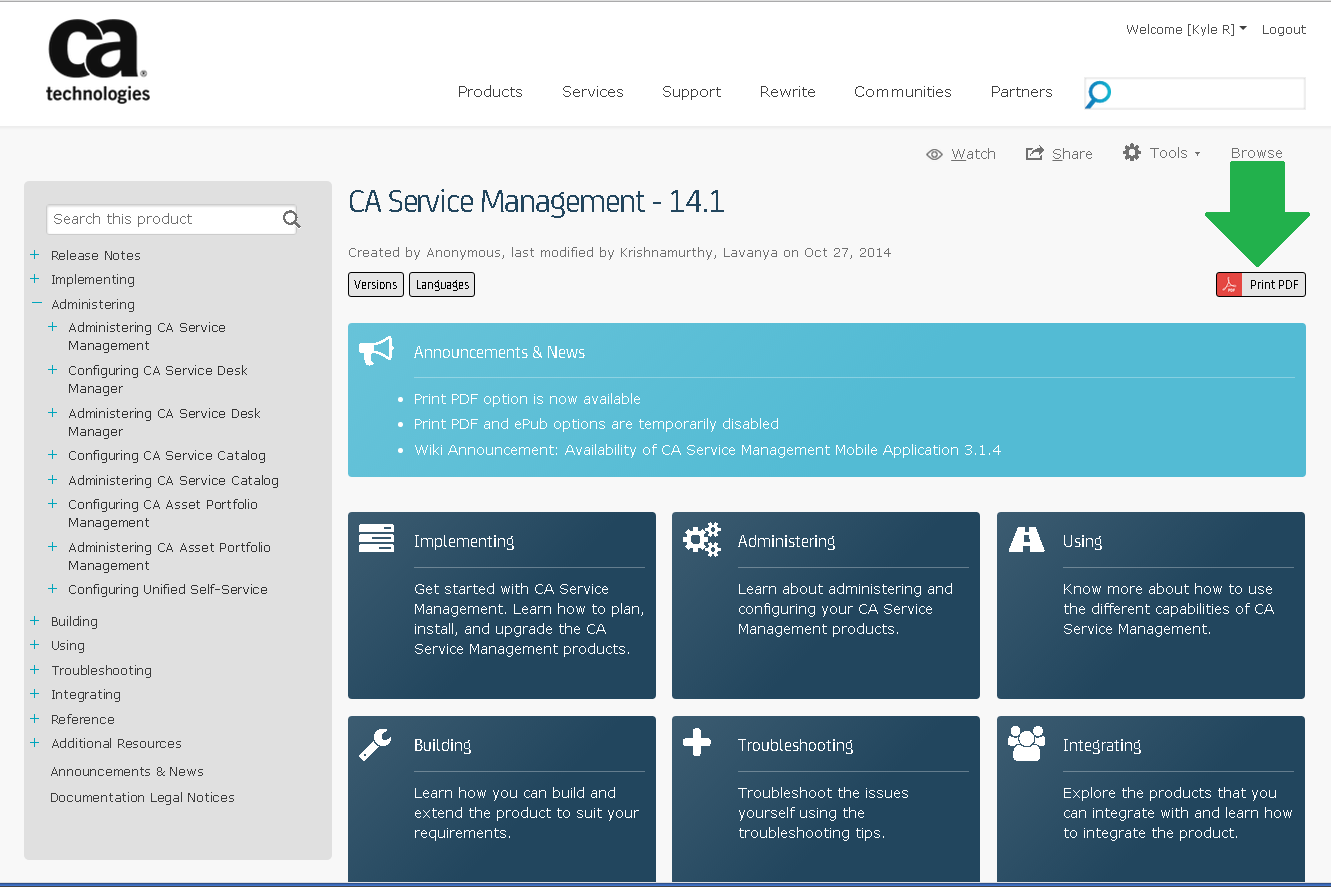Click the people icon on Integrating tile
This screenshot has width=1331, height=887.
[1026, 743]
